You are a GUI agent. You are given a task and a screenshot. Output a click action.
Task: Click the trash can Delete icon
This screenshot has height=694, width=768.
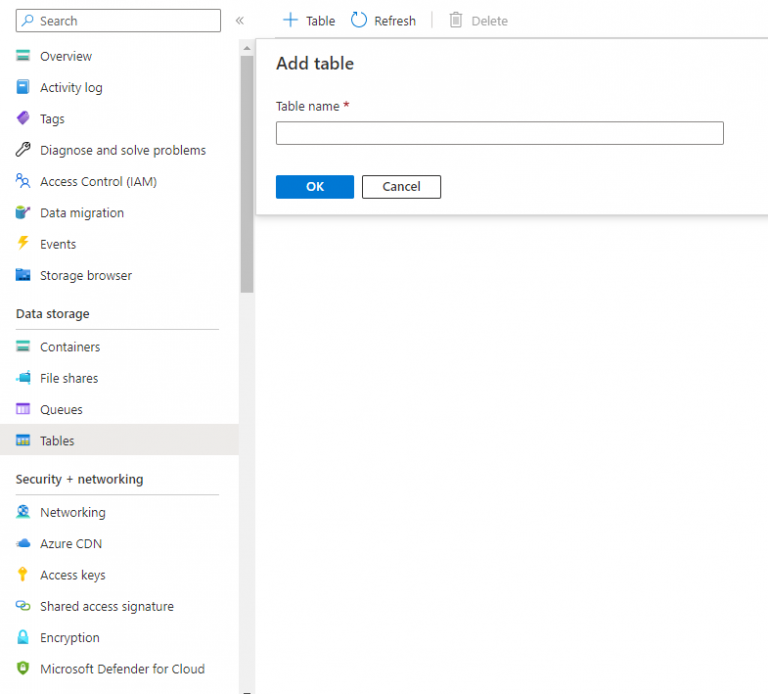pyautogui.click(x=456, y=20)
